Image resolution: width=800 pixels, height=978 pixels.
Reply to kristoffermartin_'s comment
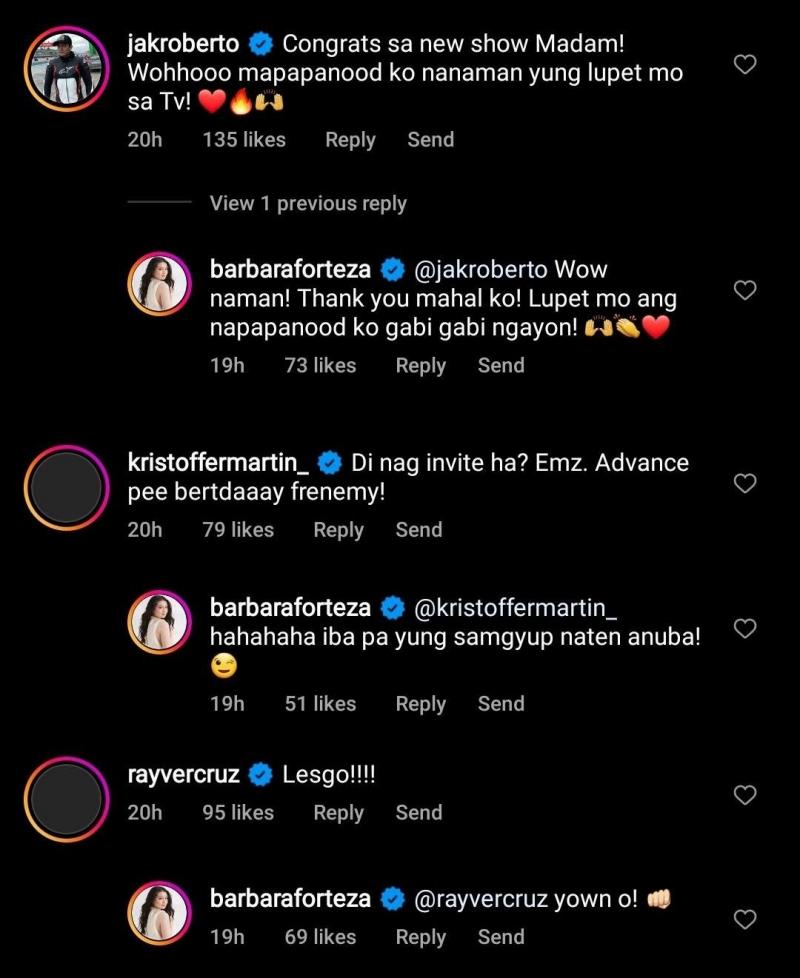click(x=338, y=530)
